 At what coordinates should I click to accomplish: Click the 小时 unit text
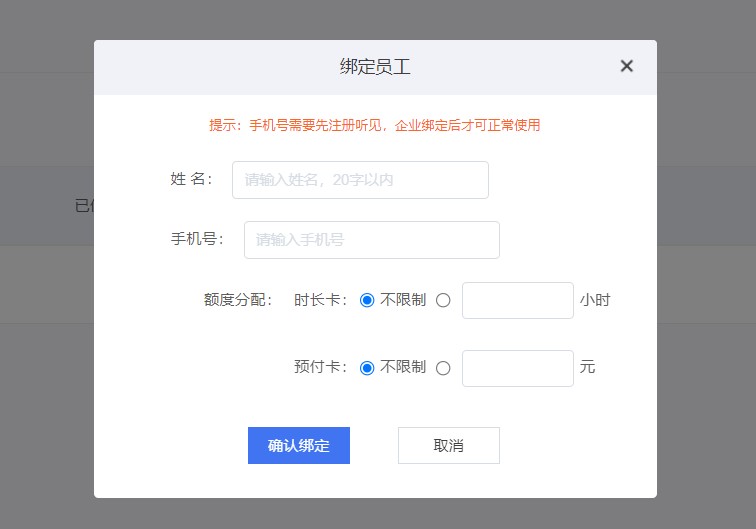595,300
